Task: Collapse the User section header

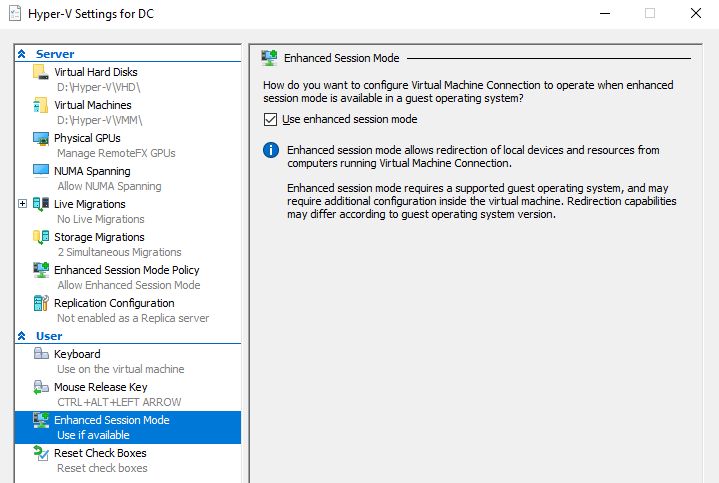Action: (x=22, y=336)
